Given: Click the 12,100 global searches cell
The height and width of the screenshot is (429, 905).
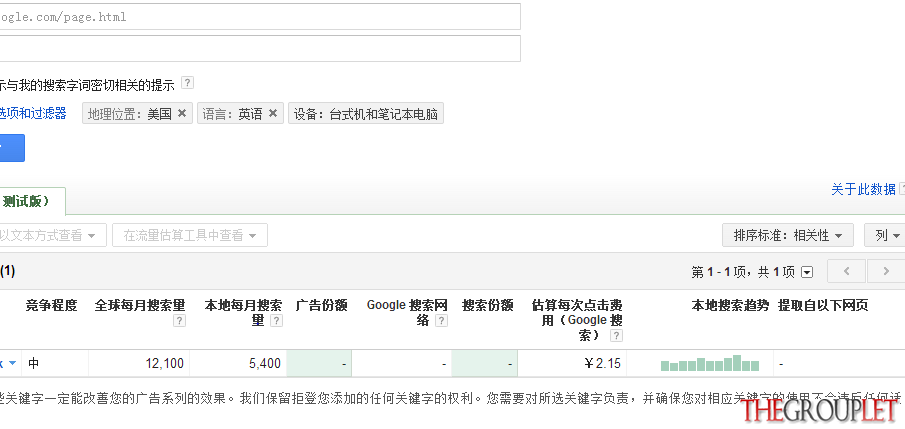Looking at the screenshot, I should 139,364.
